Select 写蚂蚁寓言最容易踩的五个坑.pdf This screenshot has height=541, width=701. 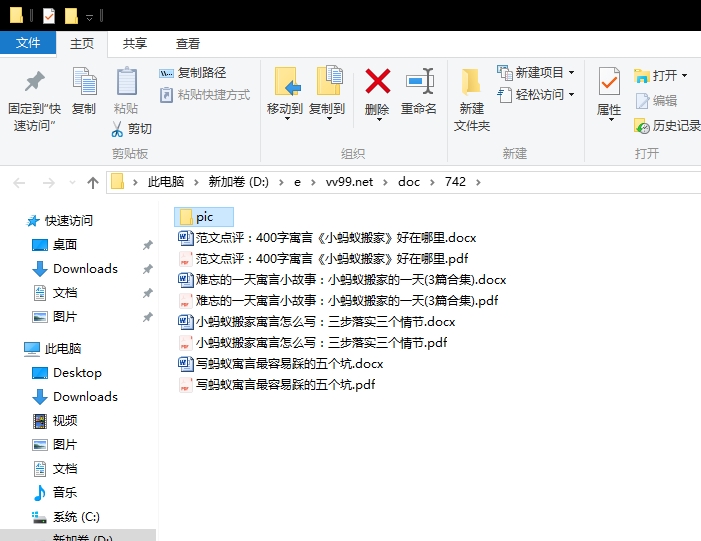pos(277,385)
